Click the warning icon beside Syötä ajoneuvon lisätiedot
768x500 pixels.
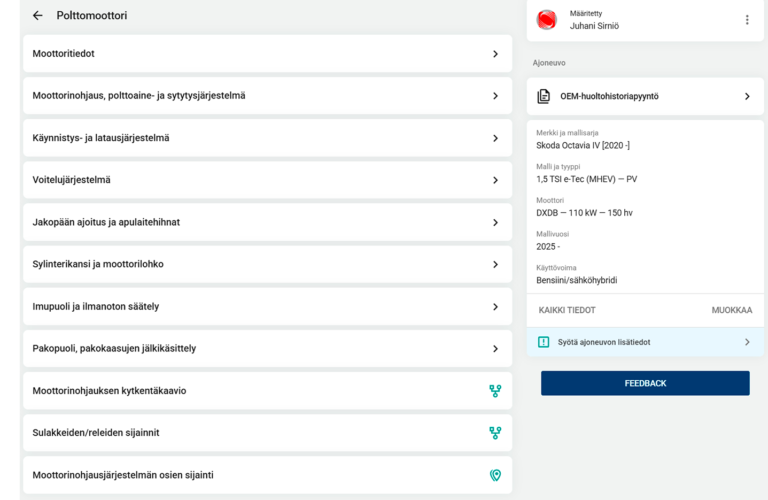544,342
